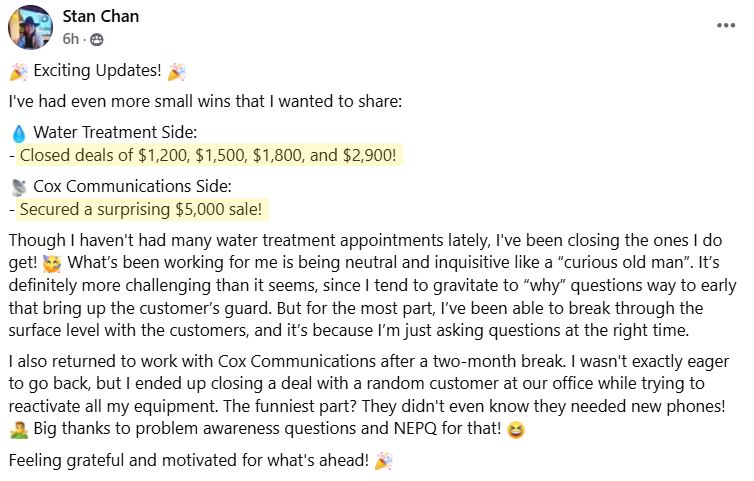
Task: Click Stan Chan's profile picture
Action: coord(30,27)
